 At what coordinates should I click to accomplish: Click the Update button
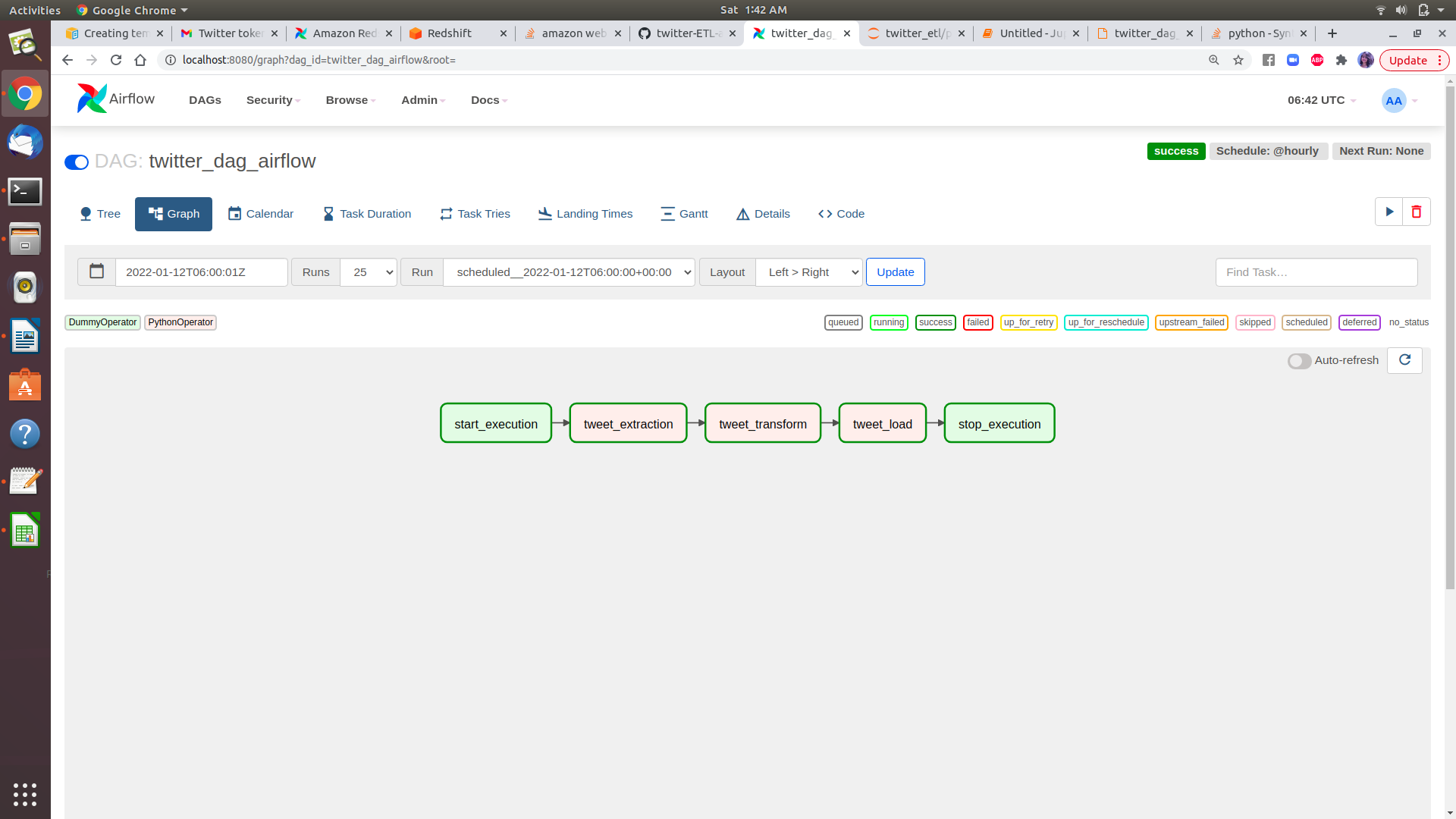coord(895,271)
